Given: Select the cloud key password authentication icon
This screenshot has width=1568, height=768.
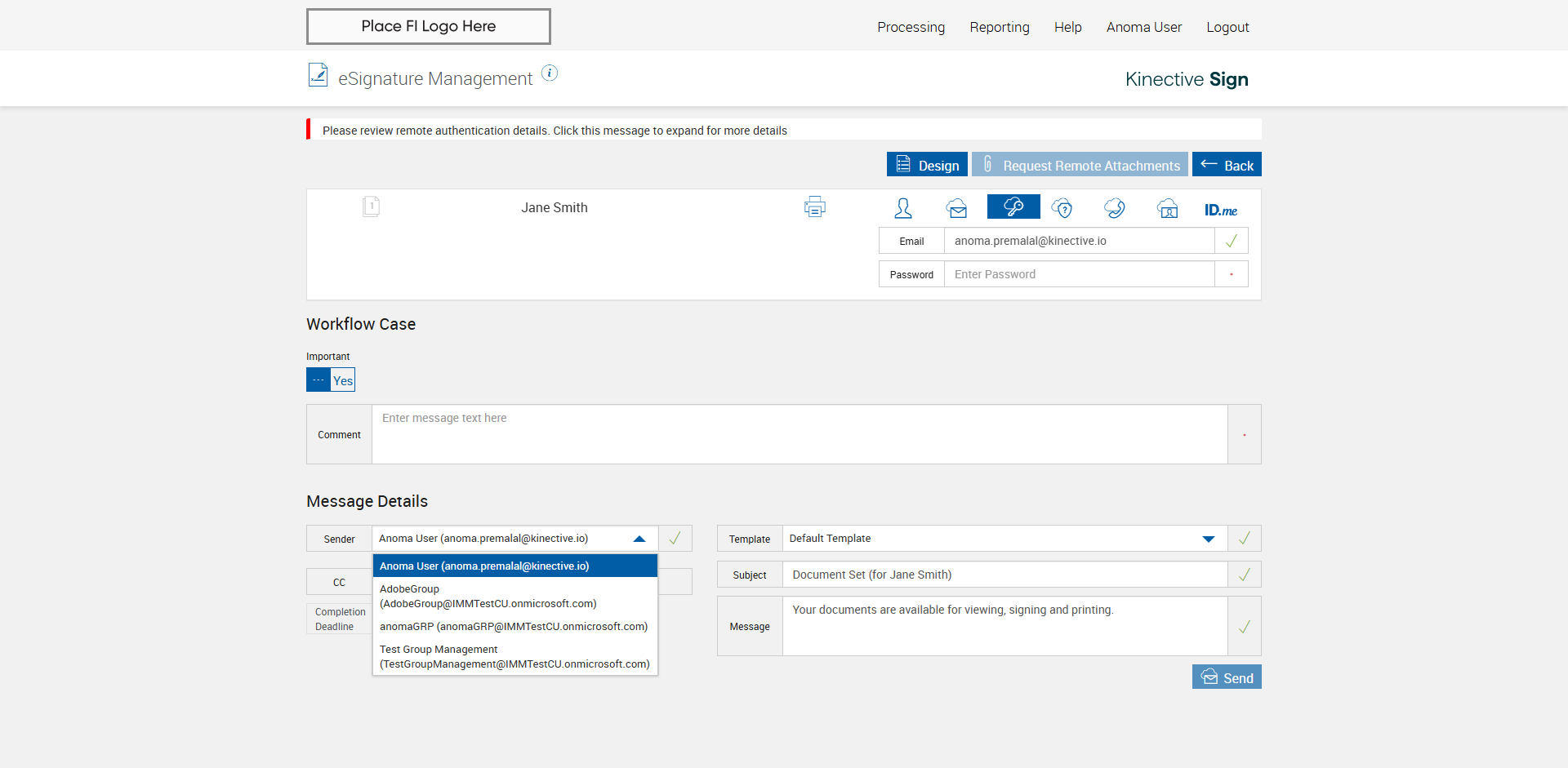Looking at the screenshot, I should click(1013, 207).
